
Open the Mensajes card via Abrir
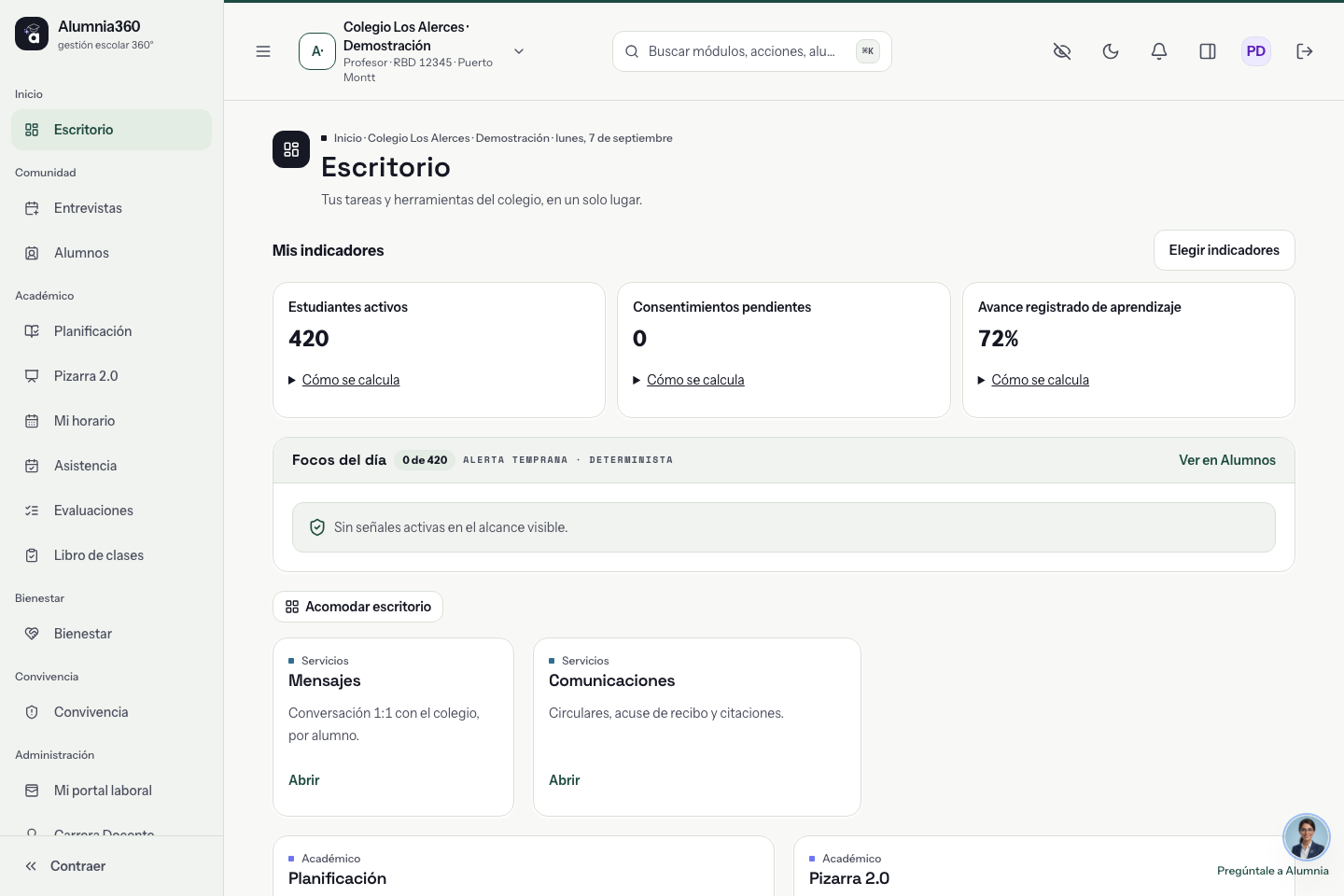pyautogui.click(x=304, y=780)
